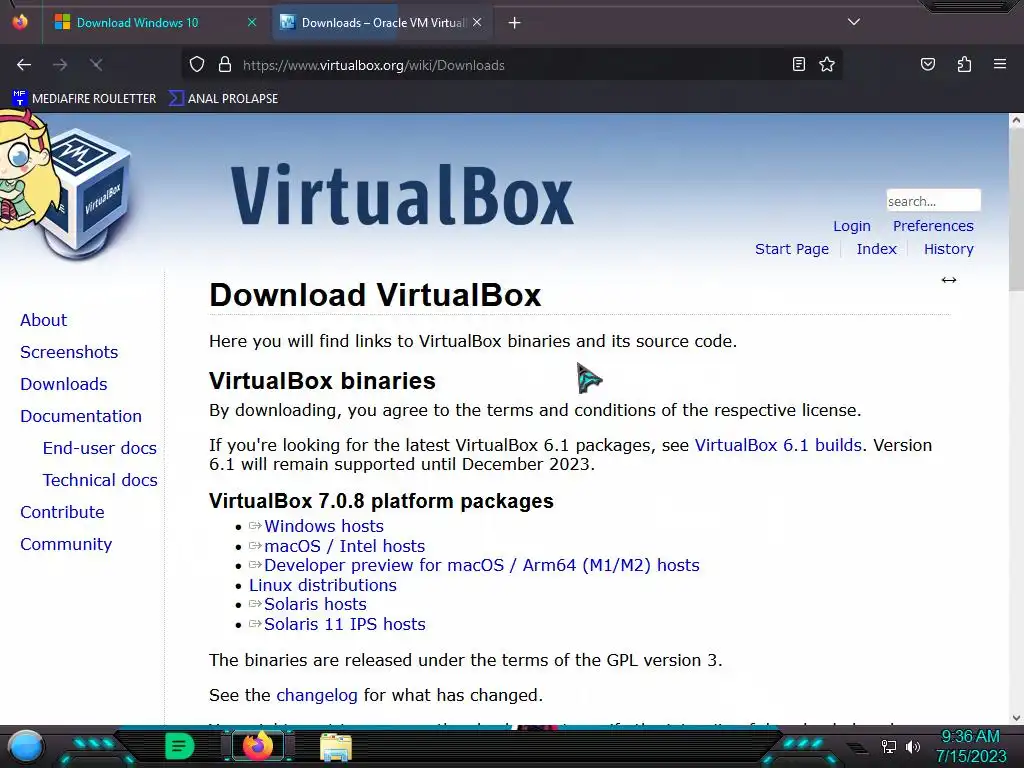Viewport: 1024px width, 768px height.
Task: Open the ANAL PROLAPSE bookmark
Action: [223, 99]
